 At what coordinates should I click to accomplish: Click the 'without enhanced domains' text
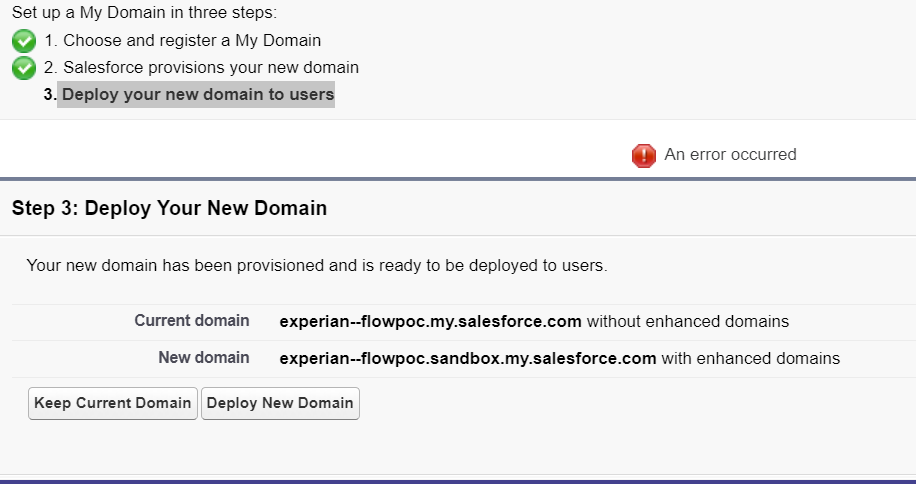[x=688, y=322]
